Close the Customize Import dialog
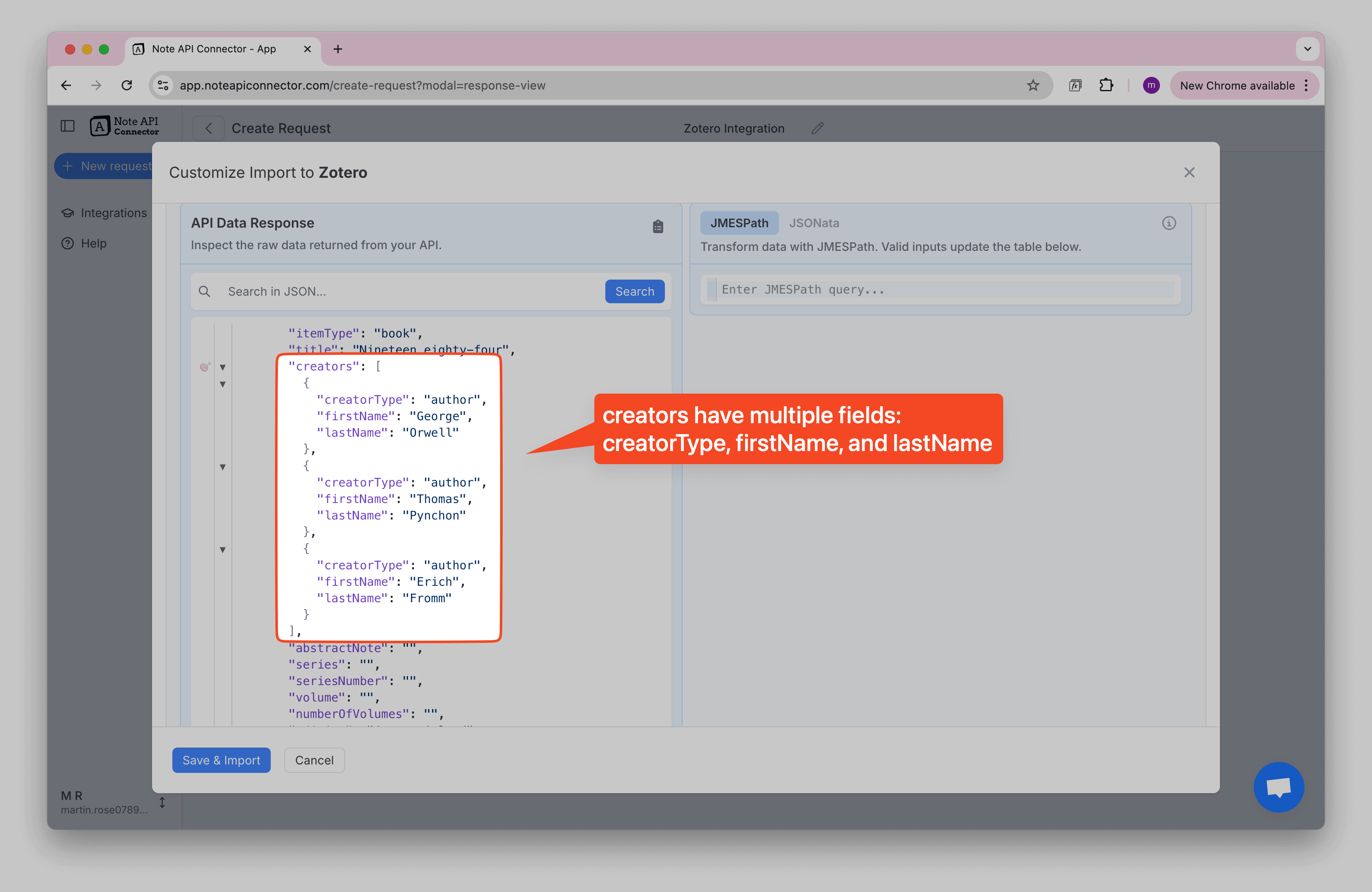This screenshot has width=1372, height=892. tap(1189, 172)
